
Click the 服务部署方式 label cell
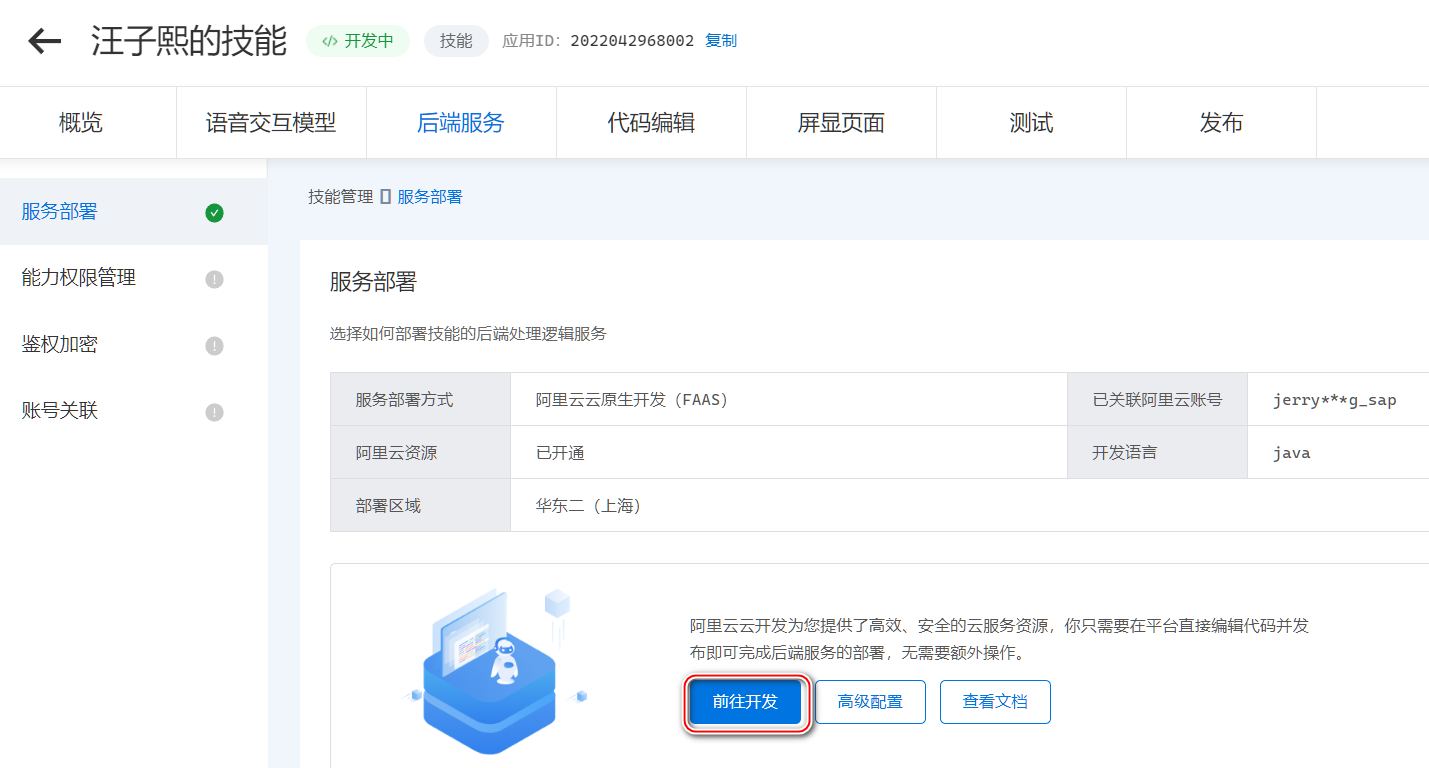[421, 400]
